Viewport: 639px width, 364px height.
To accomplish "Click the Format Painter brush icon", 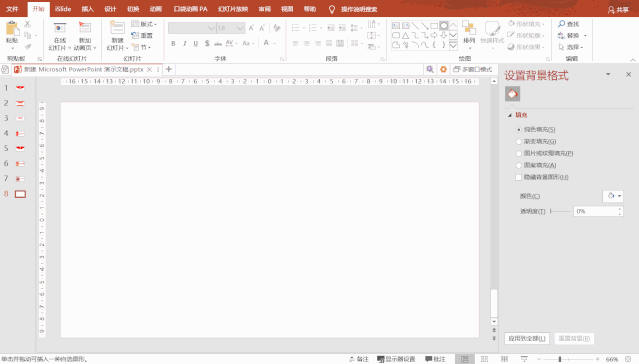I will pos(28,47).
